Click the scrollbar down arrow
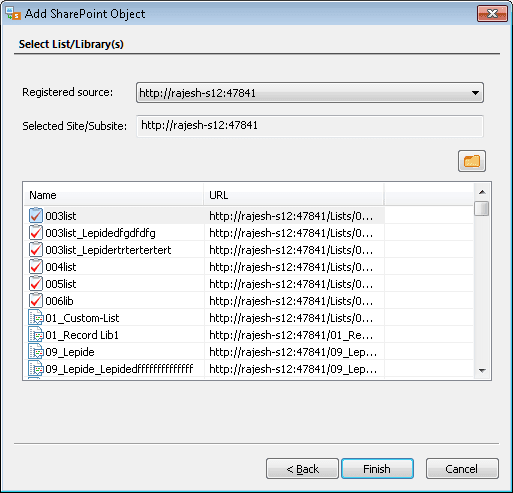Screen dimensions: 513x493 coord(482,370)
